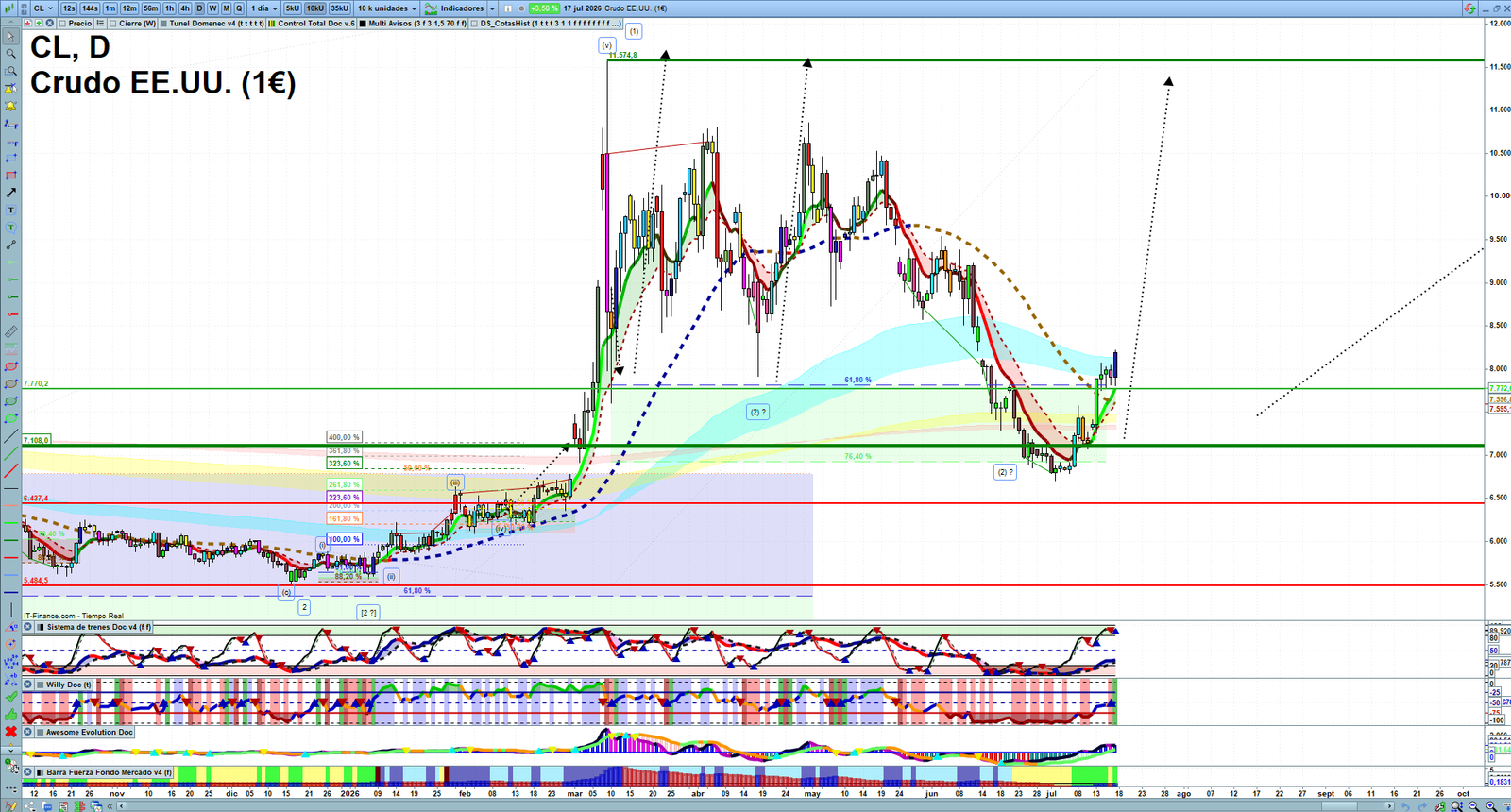Select the black arrow drawing tool
1511x812 pixels.
10,193
